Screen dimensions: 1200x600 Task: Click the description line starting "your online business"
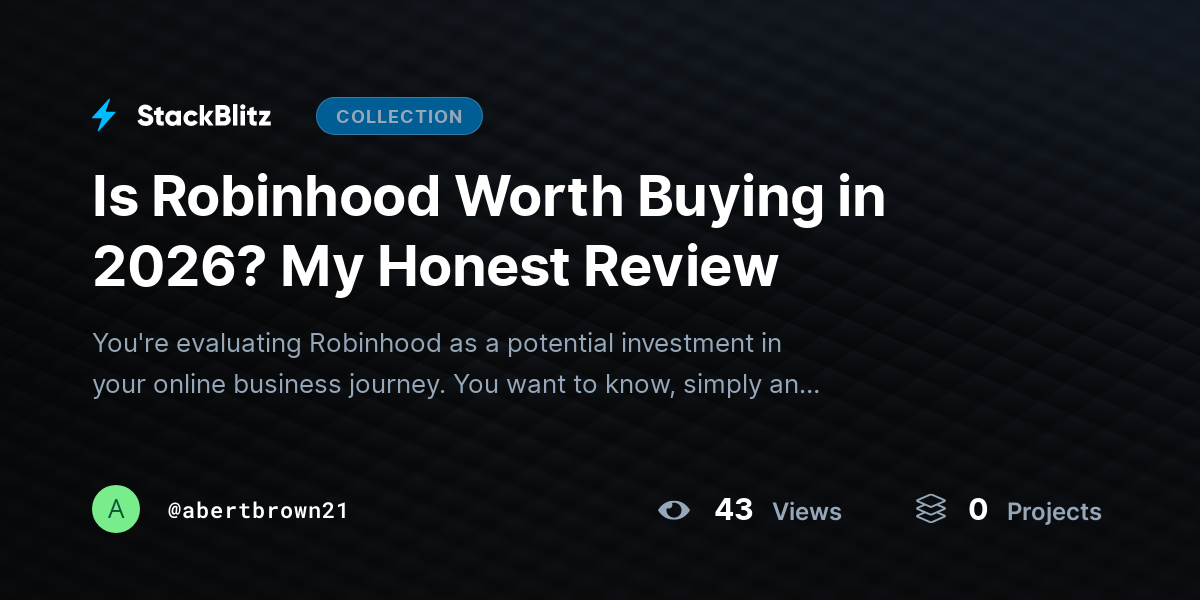(456, 385)
